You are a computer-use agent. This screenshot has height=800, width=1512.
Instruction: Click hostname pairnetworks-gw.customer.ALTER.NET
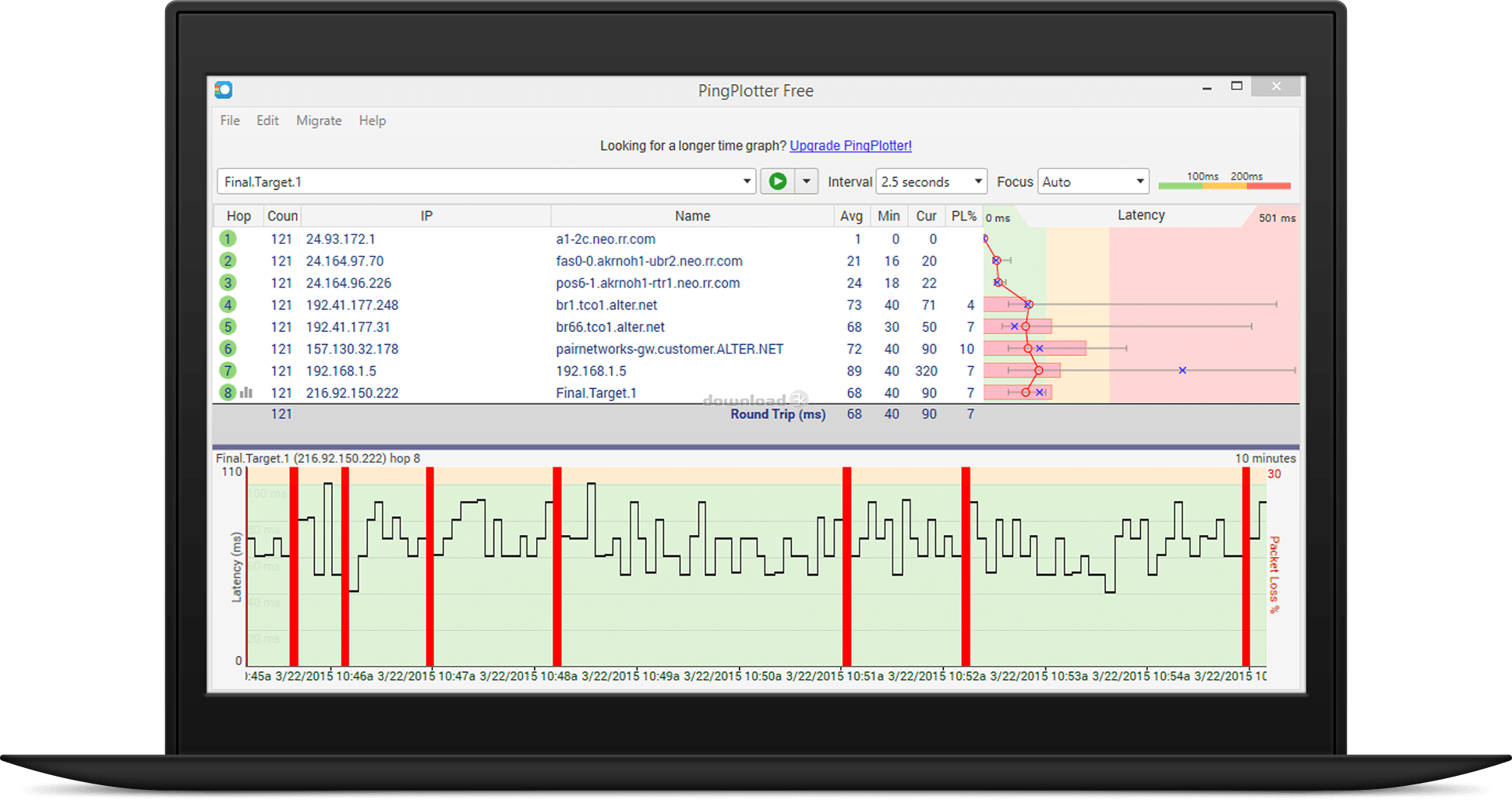(669, 349)
